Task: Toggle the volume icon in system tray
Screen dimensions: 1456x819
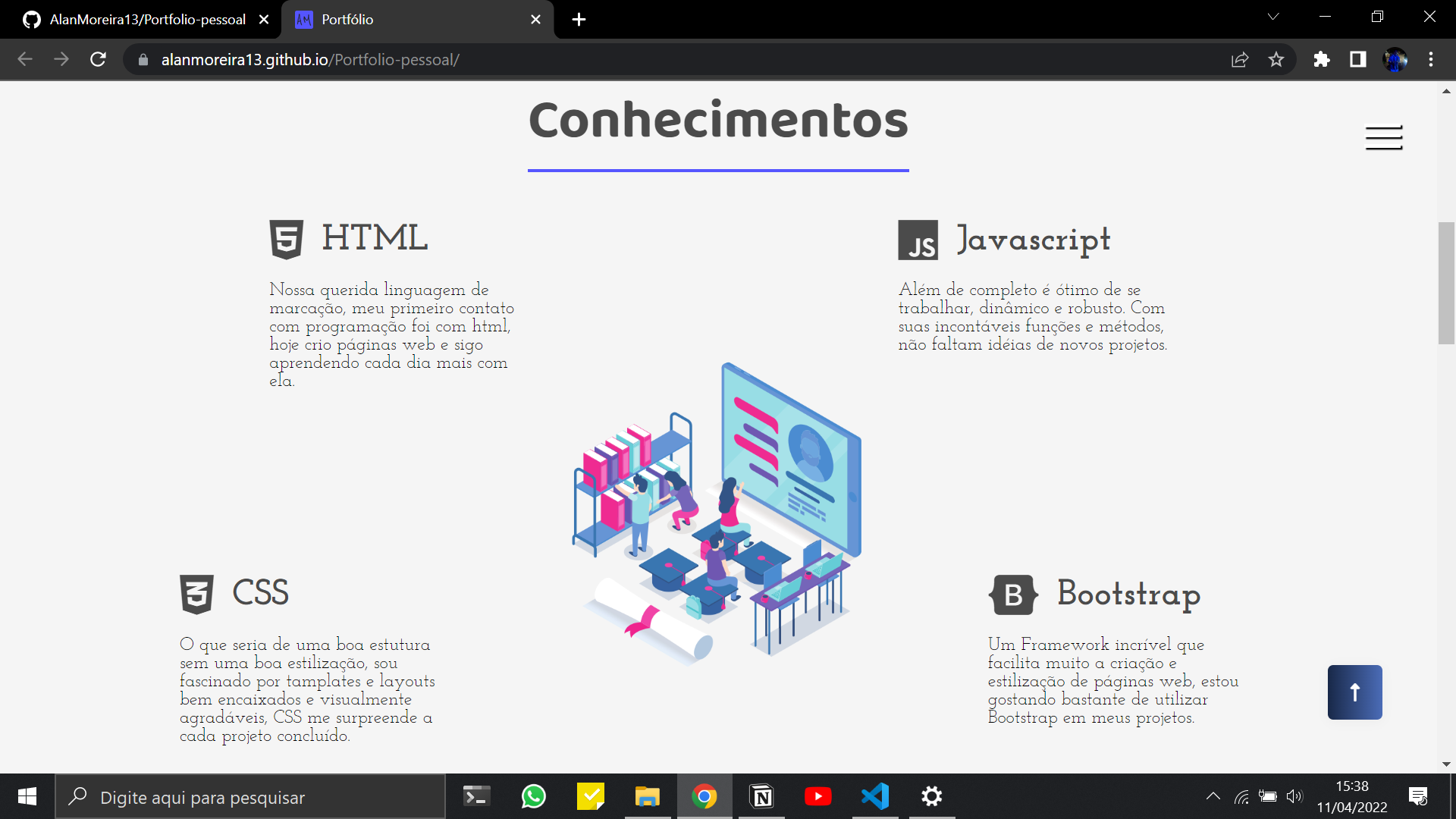Action: point(1295,796)
